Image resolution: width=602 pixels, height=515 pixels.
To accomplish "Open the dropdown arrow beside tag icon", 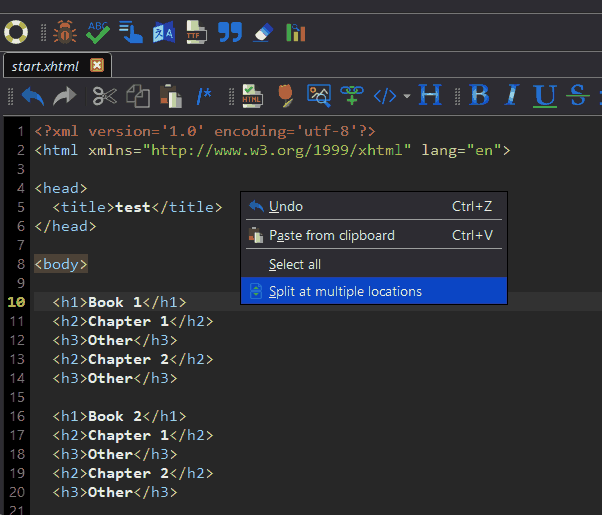I will pyautogui.click(x=407, y=96).
